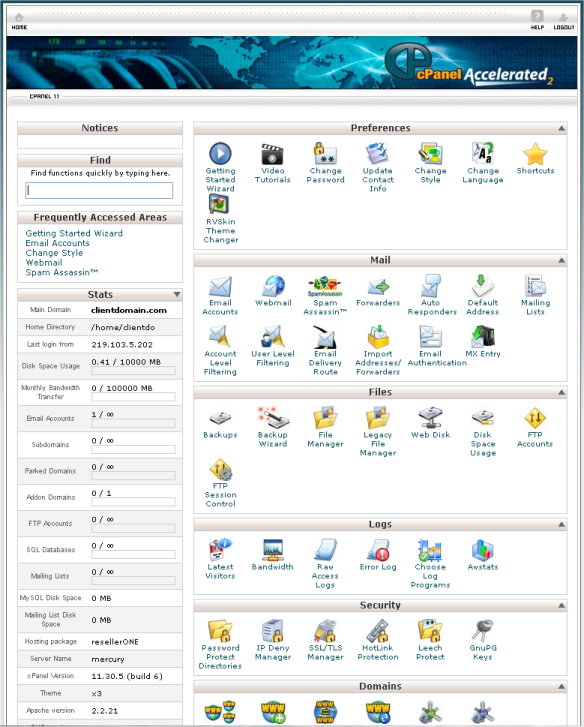The width and height of the screenshot is (584, 727).
Task: Open HotLink Protection
Action: [x=378, y=631]
